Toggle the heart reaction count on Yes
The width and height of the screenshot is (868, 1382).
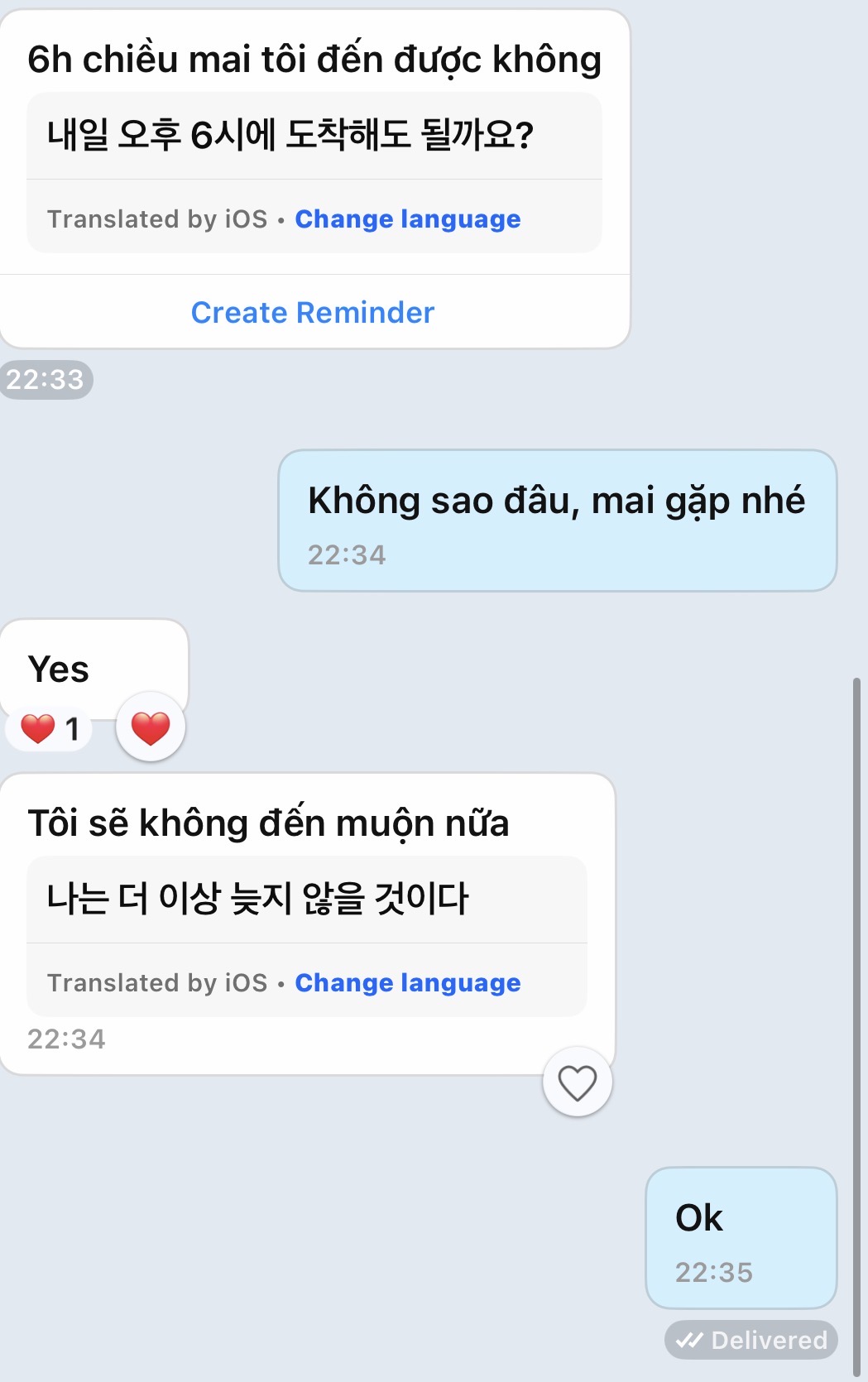tap(50, 729)
